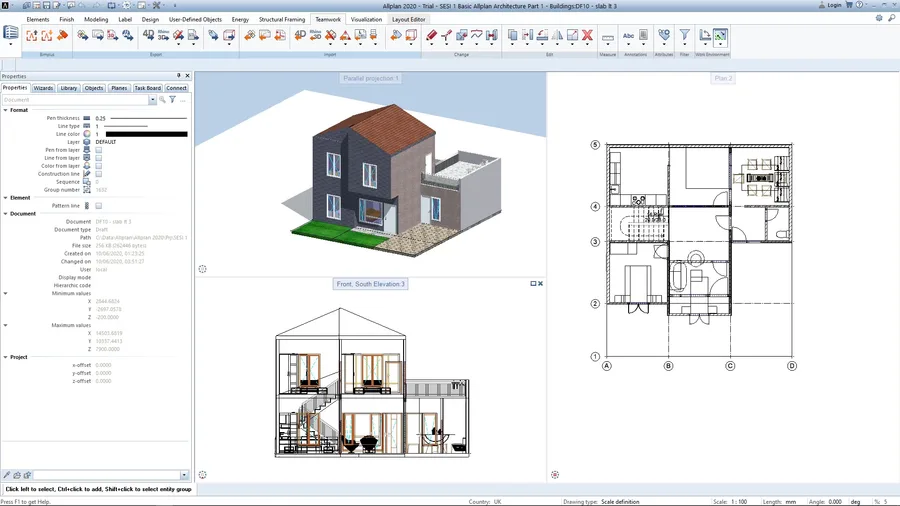Click the red X delete icon in Edit group

tap(587, 36)
